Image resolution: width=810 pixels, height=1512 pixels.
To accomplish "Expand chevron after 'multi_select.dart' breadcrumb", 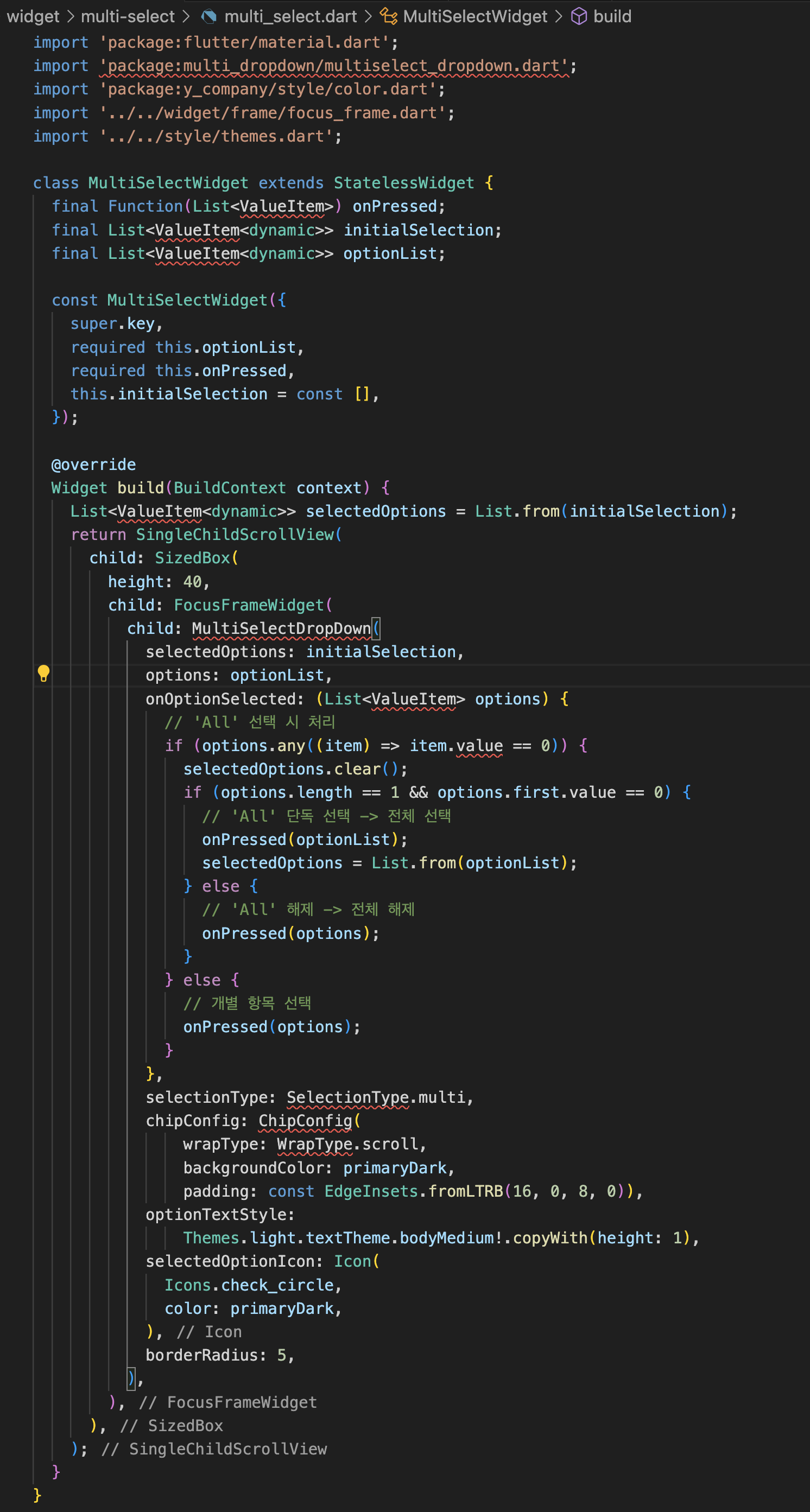I will (x=369, y=16).
